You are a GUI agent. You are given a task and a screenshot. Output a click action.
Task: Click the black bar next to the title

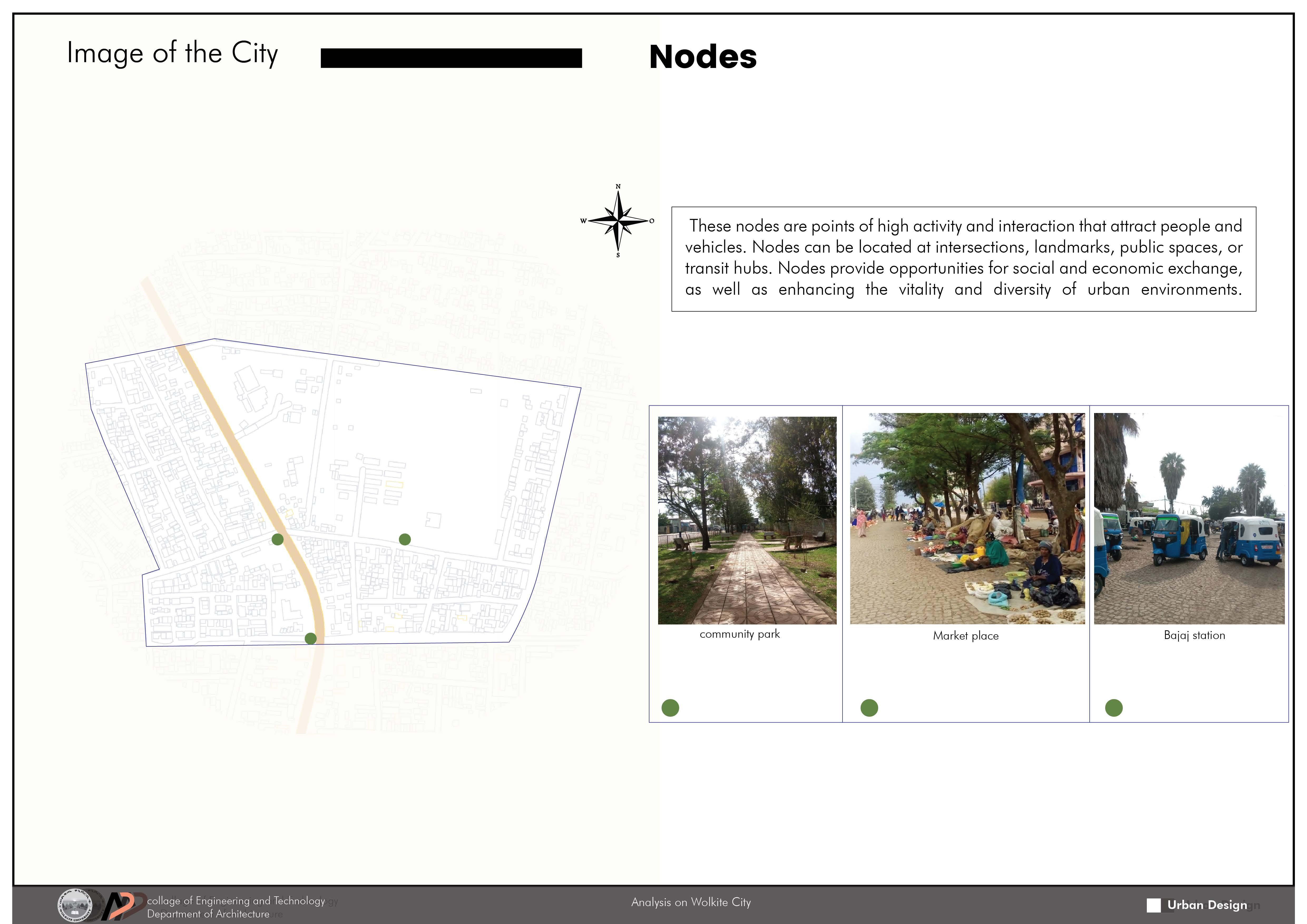(451, 58)
